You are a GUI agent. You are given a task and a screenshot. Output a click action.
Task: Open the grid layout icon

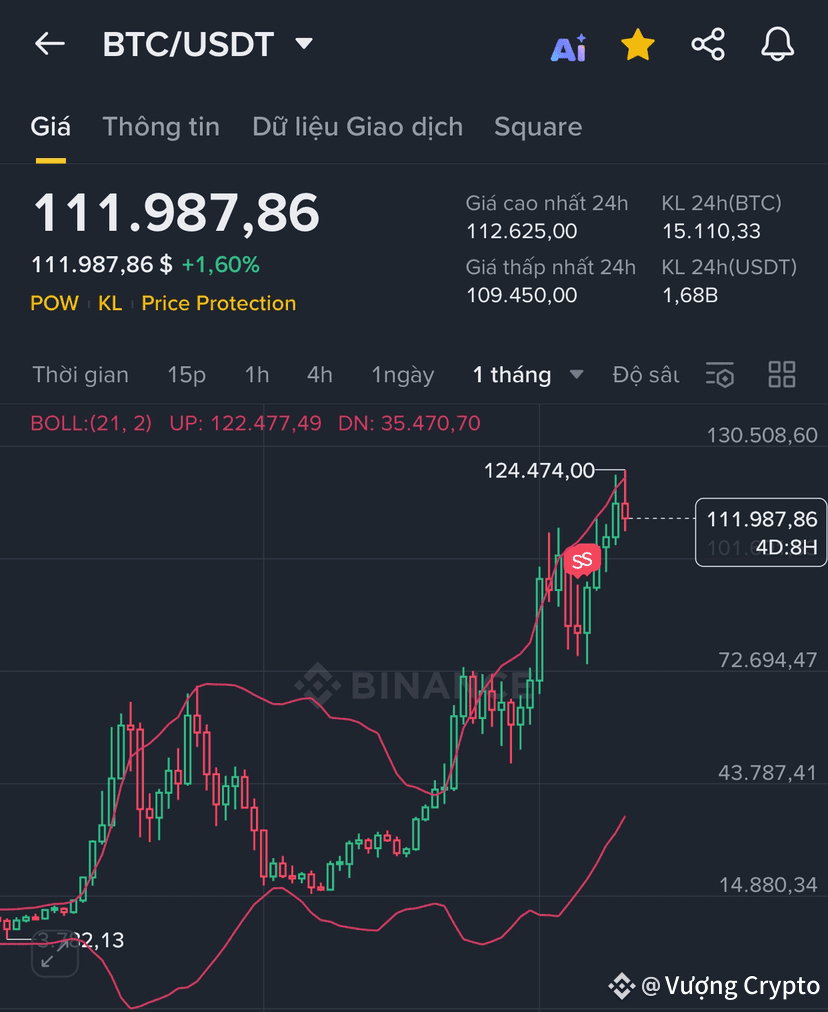point(782,374)
